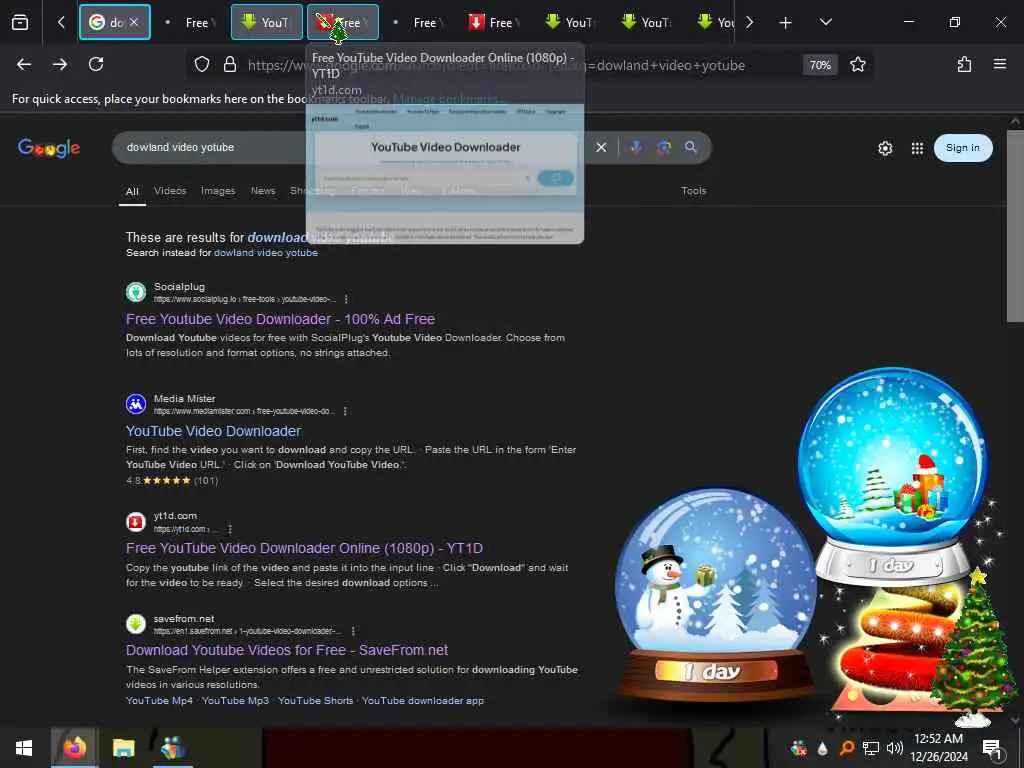Submit search with the magnifier icon
Image resolution: width=1024 pixels, height=768 pixels.
tap(691, 148)
